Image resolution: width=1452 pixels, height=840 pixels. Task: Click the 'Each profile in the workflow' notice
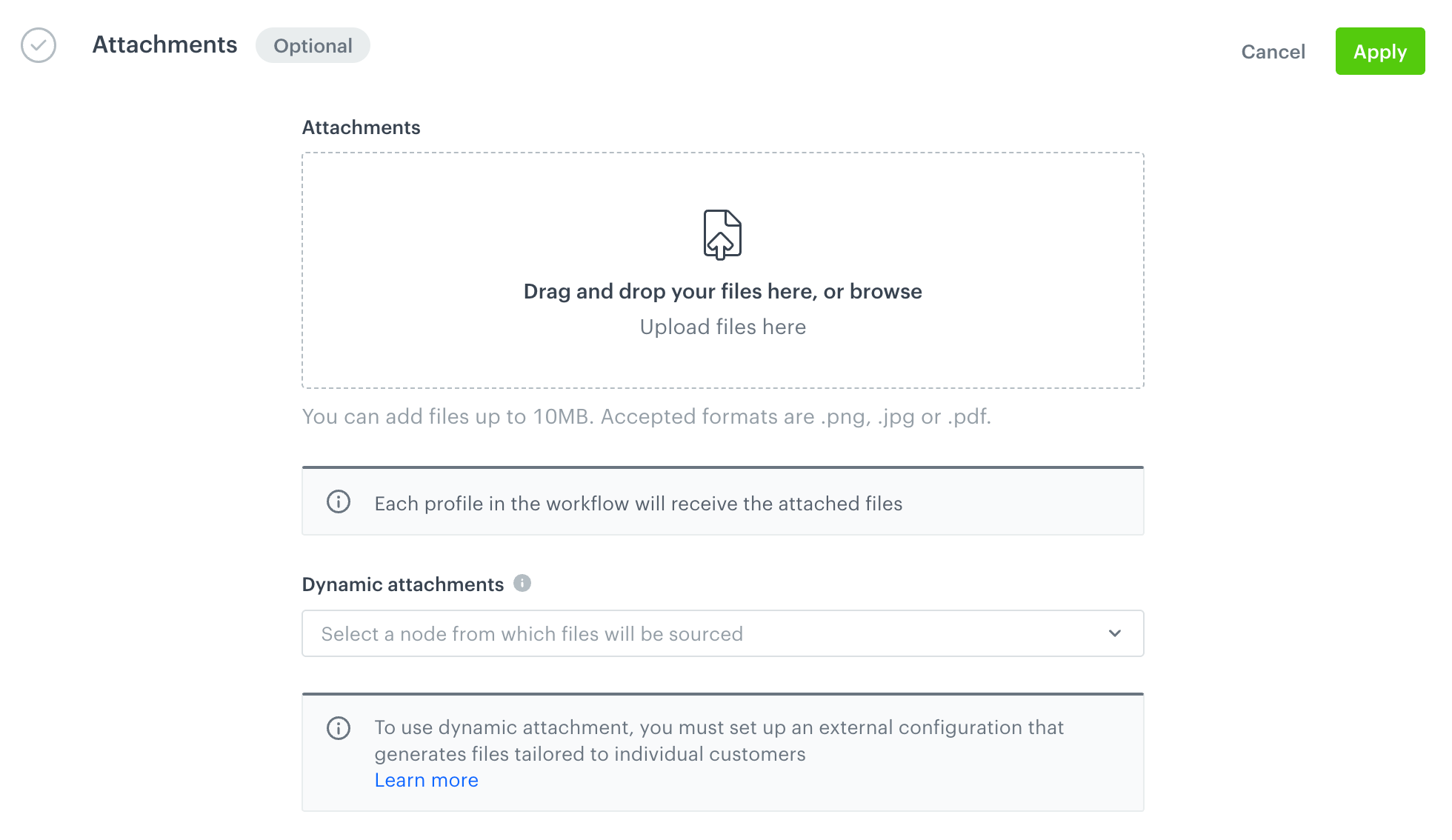pyautogui.click(x=638, y=504)
